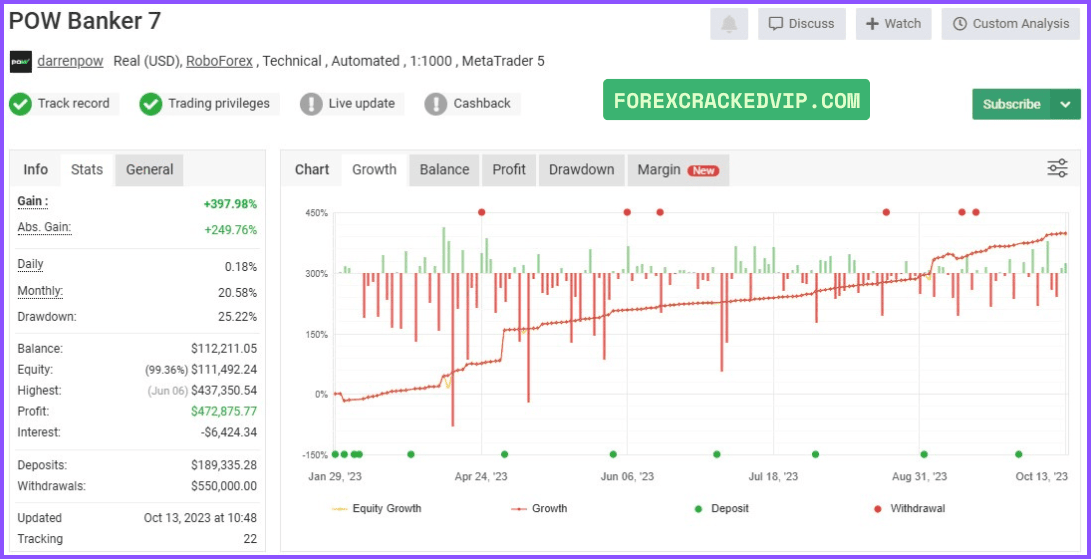This screenshot has width=1091, height=559.
Task: Click the Discuss button
Action: point(802,24)
